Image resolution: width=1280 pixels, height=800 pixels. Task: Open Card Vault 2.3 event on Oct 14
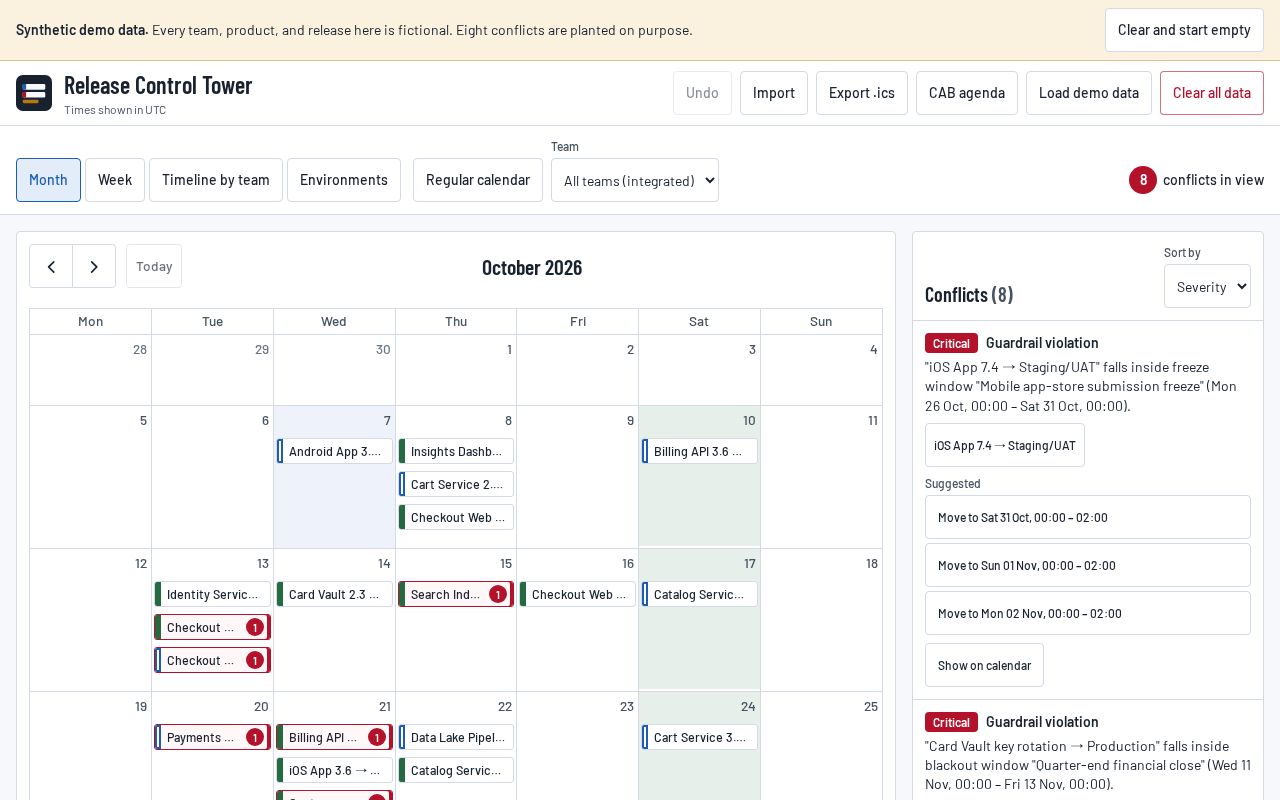point(335,594)
